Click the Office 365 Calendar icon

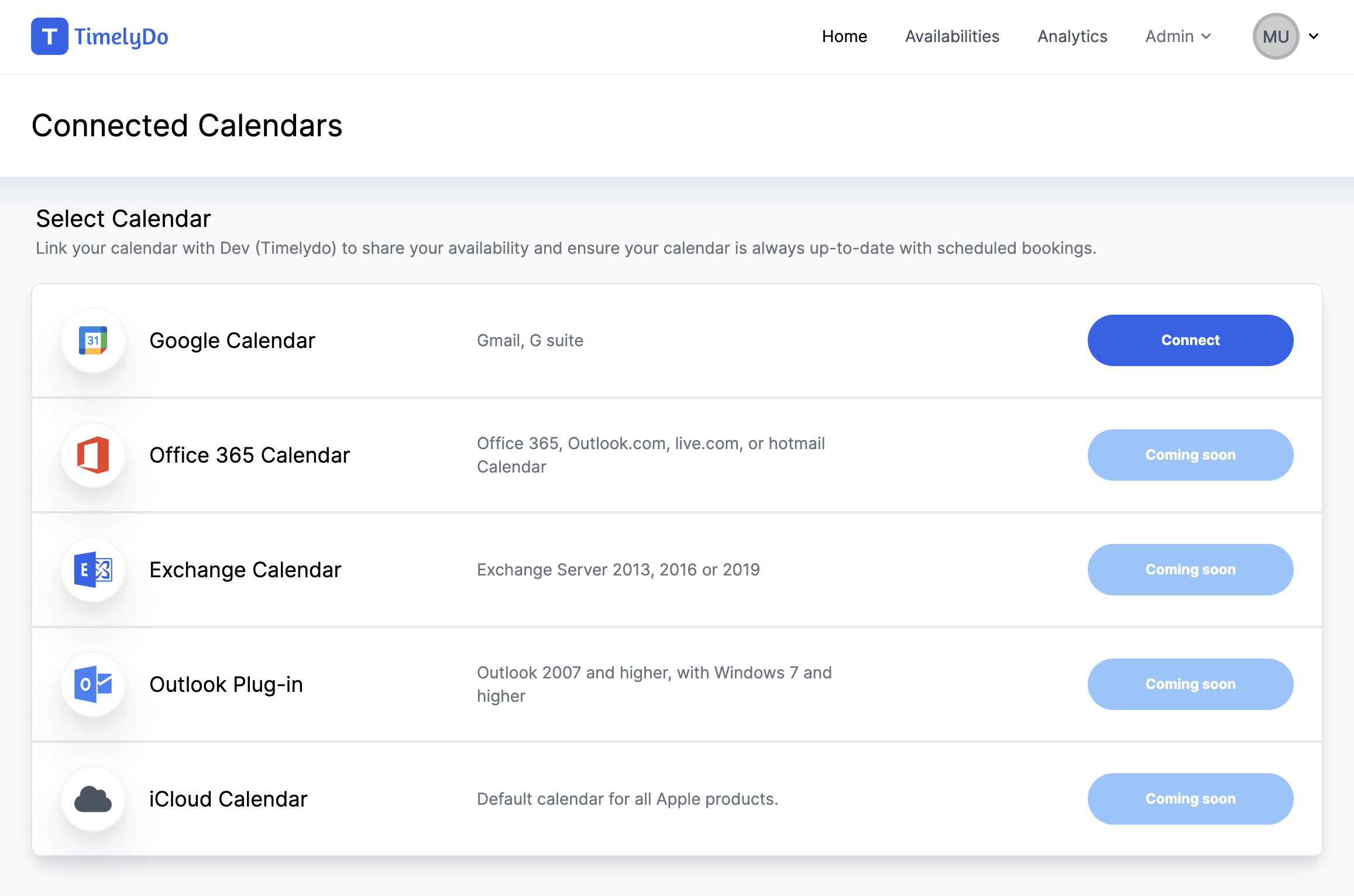pyautogui.click(x=93, y=455)
